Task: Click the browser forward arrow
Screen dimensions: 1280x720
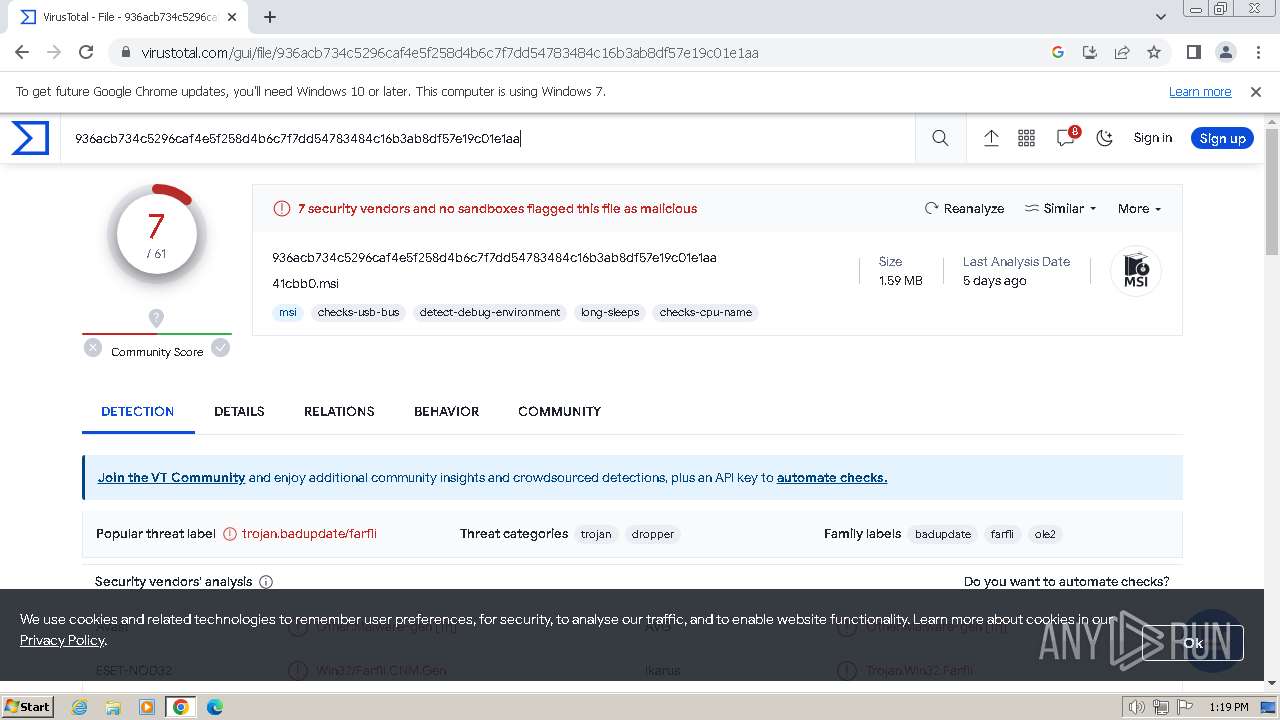Action: coord(54,52)
